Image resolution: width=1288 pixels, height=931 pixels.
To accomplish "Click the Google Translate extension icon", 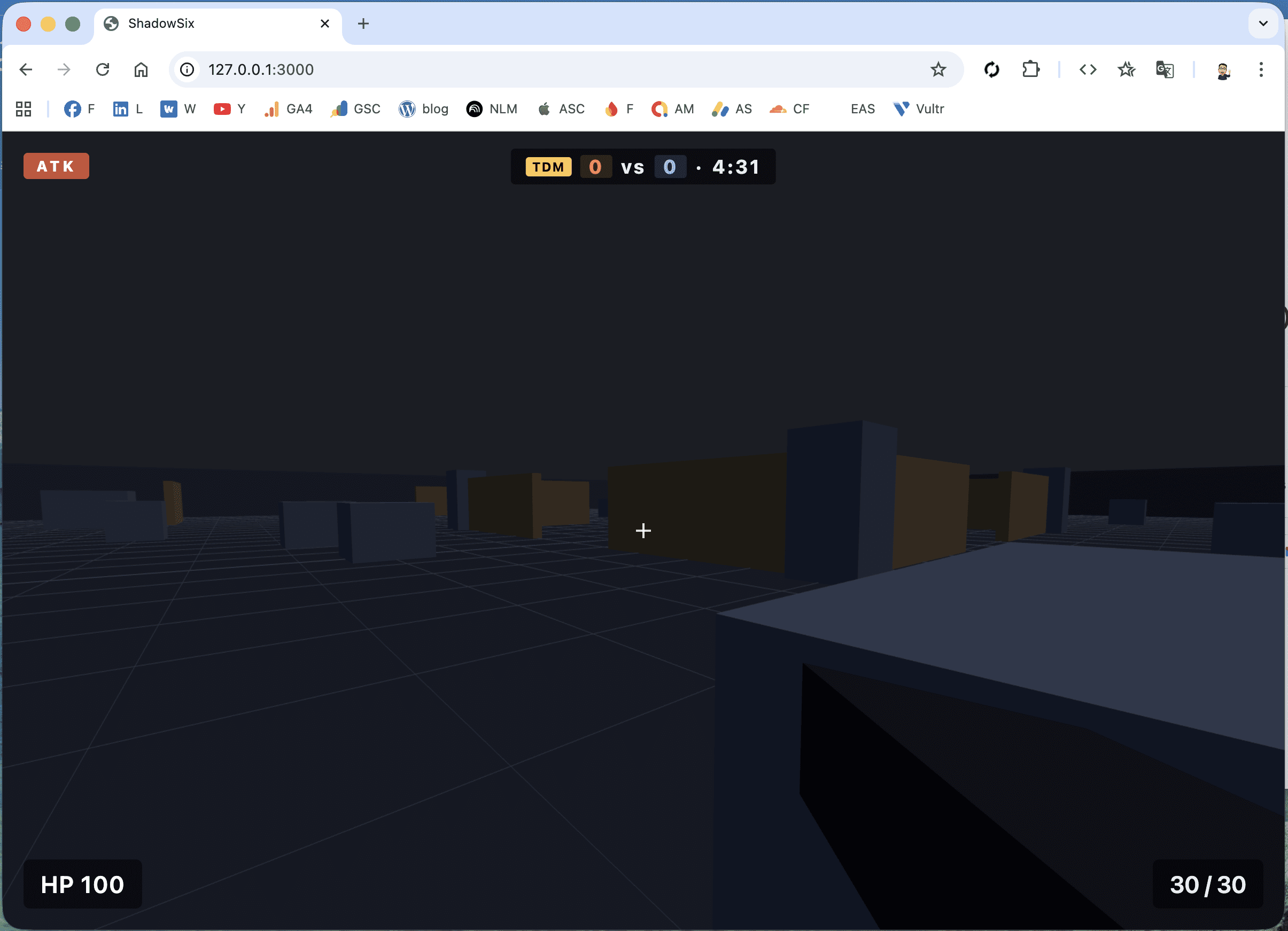I will coord(1164,69).
